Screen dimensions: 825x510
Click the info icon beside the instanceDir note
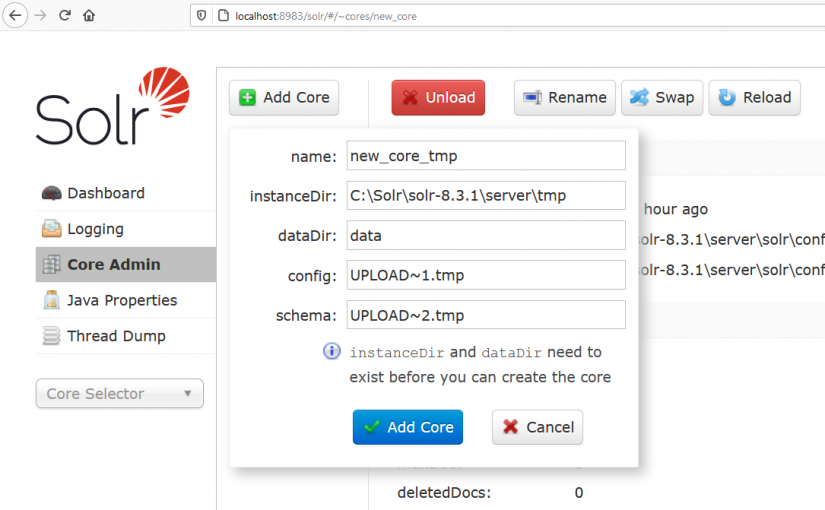coord(331,351)
